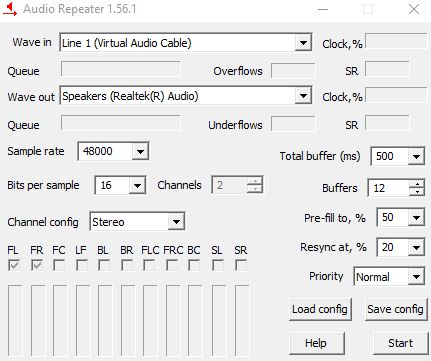Screen dimensions: 431x361
Task: Close the Audio Repeater window
Action: pos(414,9)
